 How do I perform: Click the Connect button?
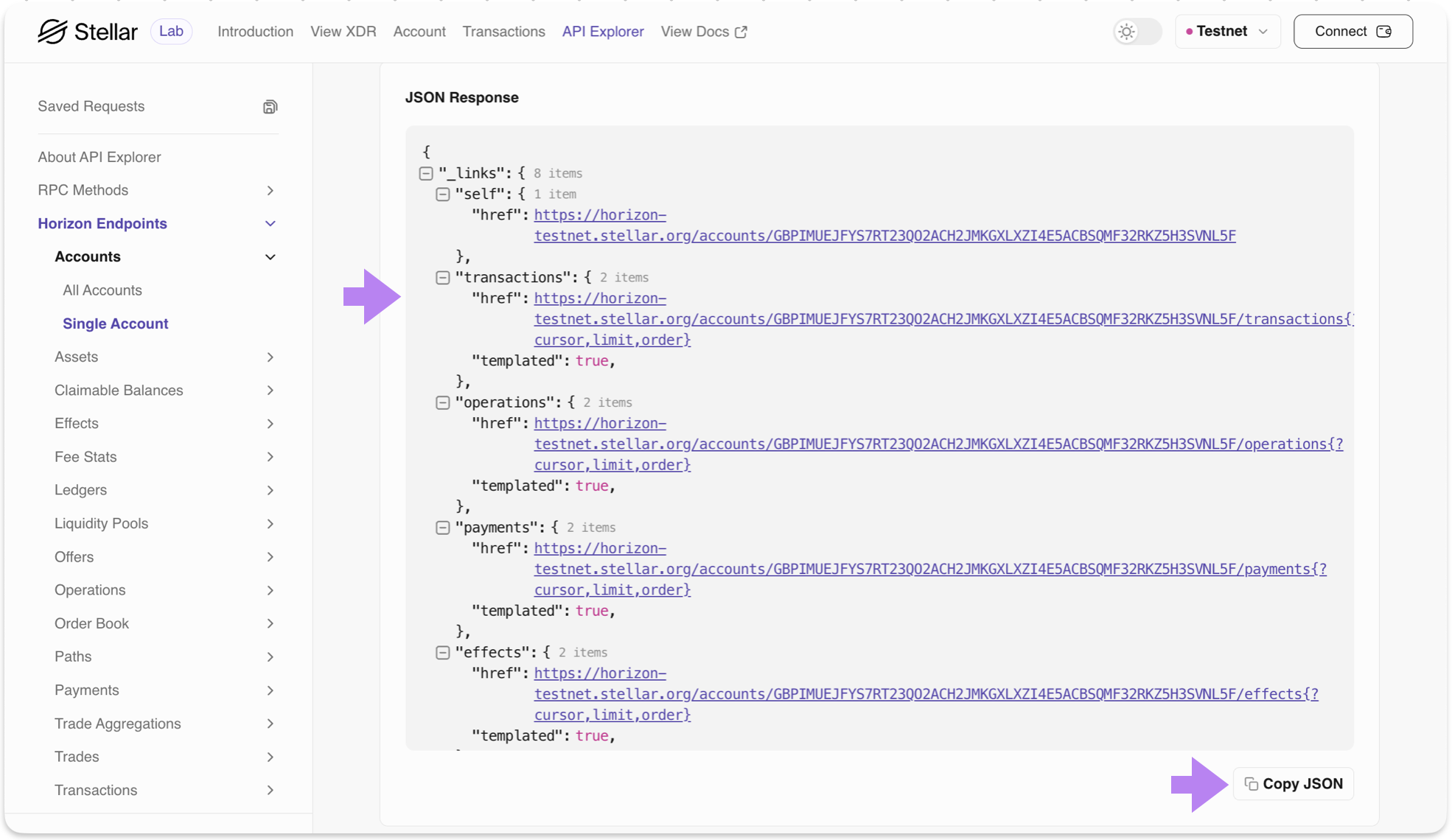pos(1353,32)
